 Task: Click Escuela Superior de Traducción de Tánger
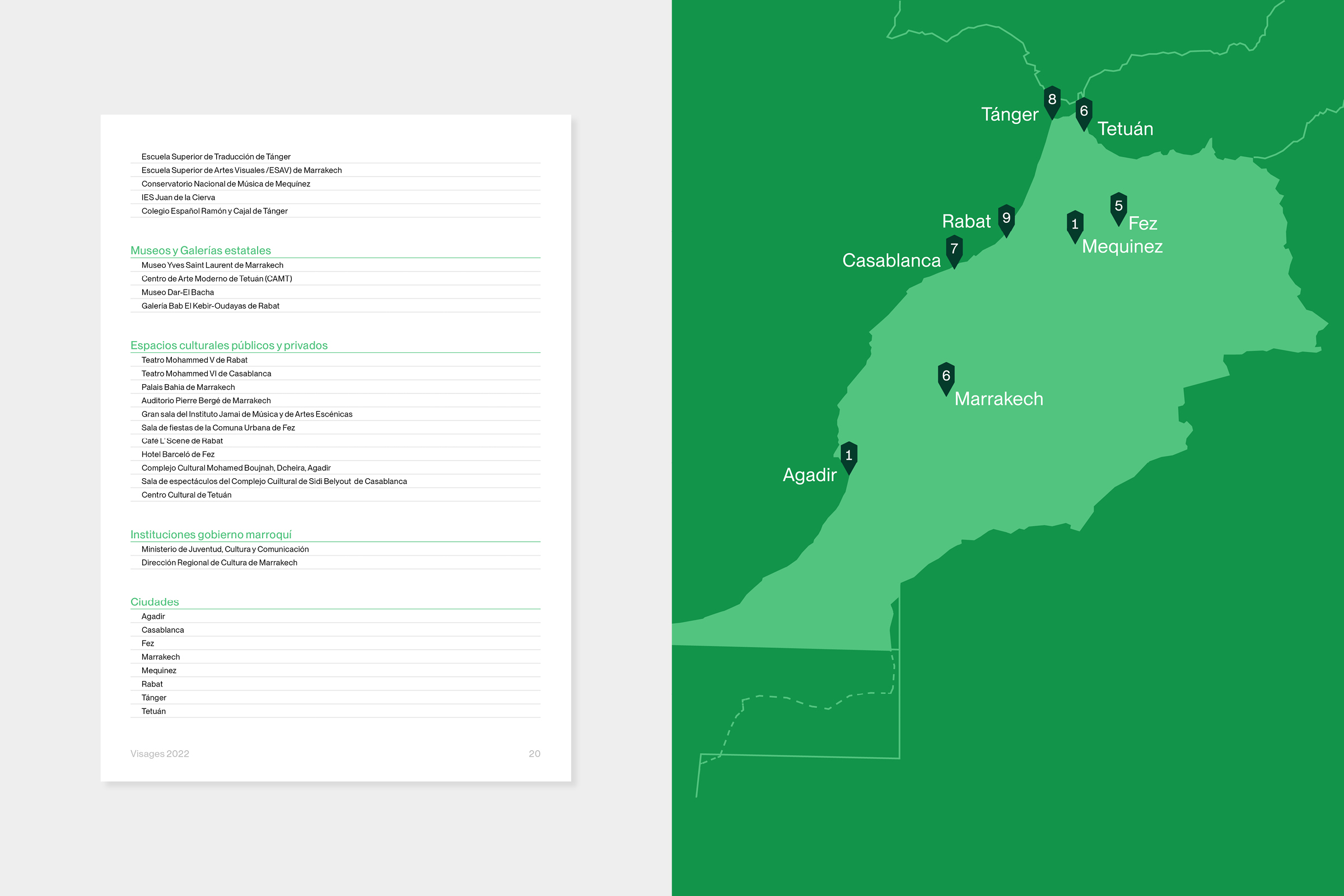pos(216,157)
